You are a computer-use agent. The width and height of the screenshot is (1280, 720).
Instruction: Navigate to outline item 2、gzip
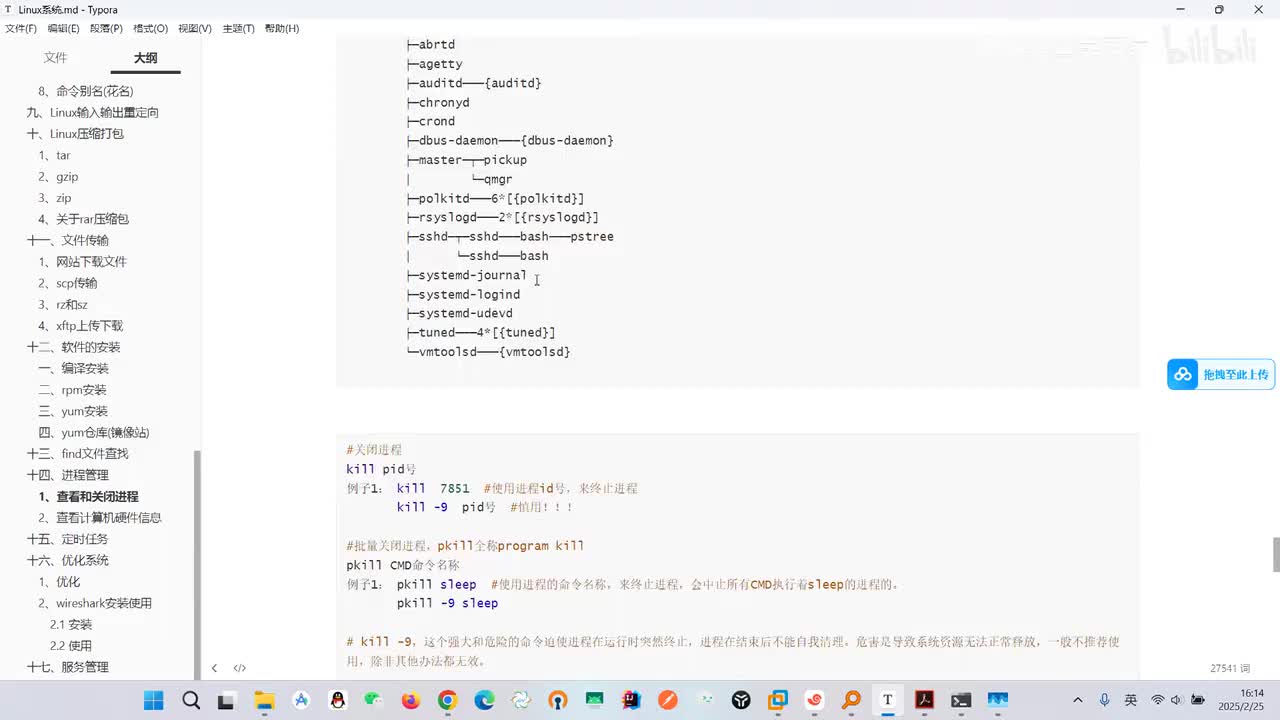point(58,177)
